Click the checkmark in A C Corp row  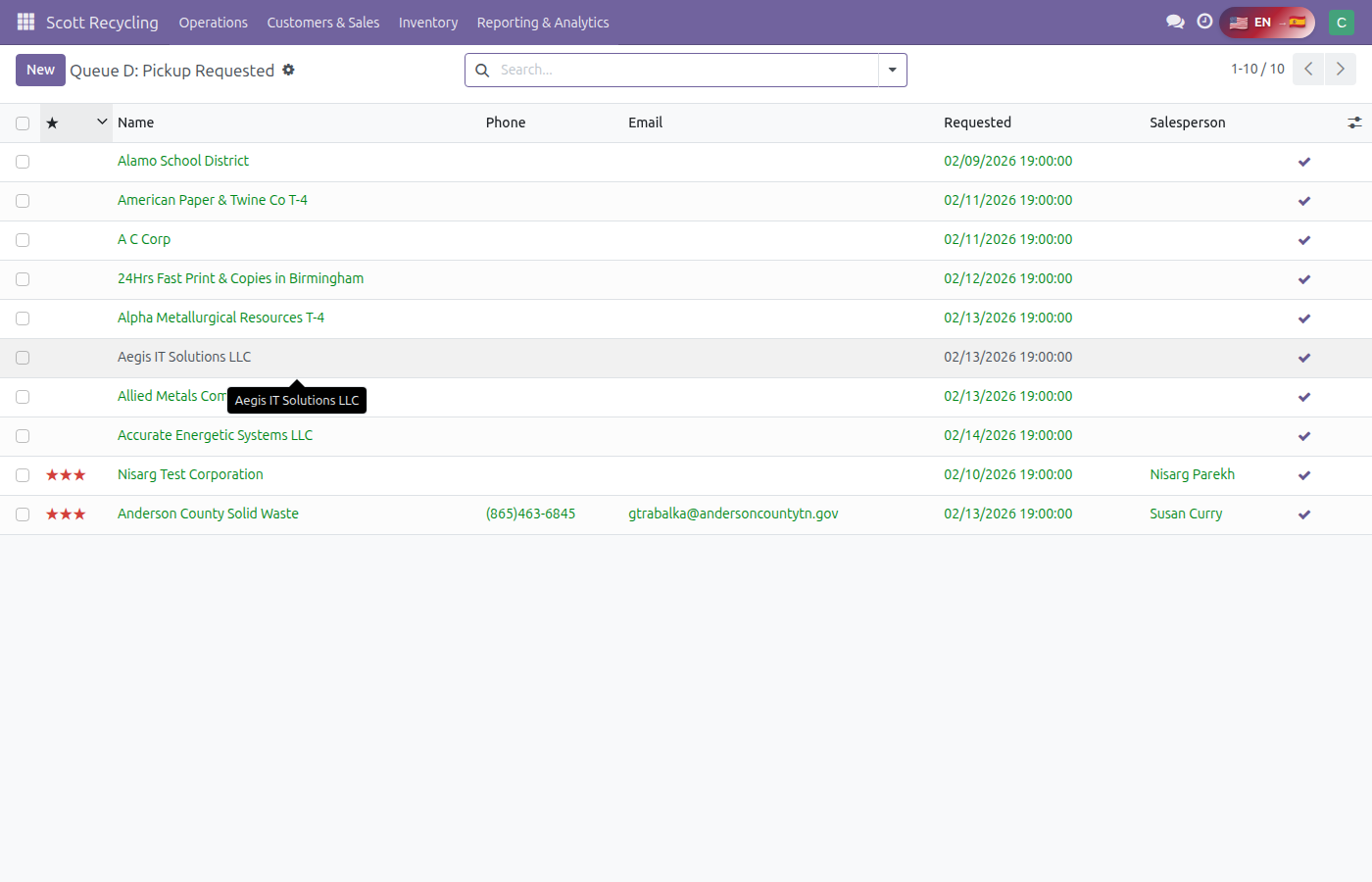(1304, 240)
